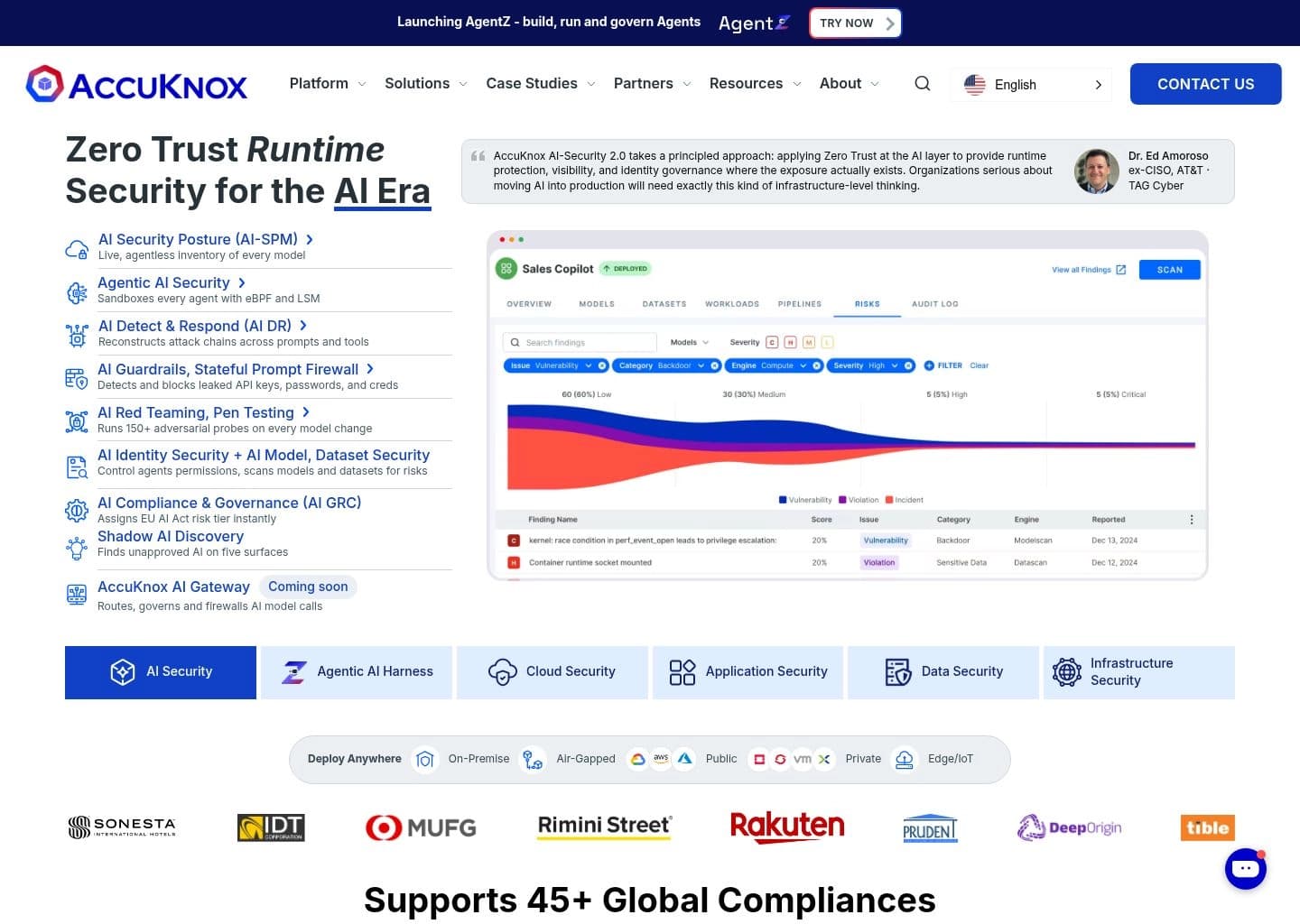Click the TRY NOW banner button

[856, 23]
